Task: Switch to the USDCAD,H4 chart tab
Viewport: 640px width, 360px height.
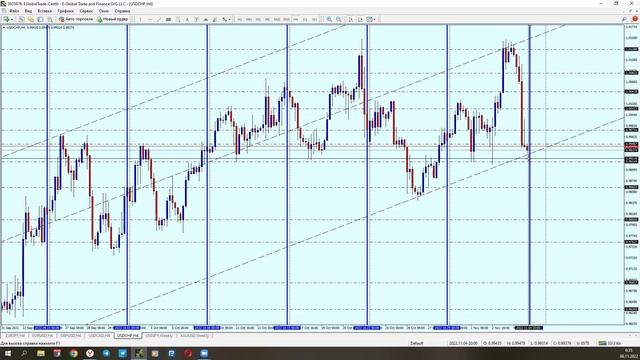Action: pyautogui.click(x=99, y=336)
